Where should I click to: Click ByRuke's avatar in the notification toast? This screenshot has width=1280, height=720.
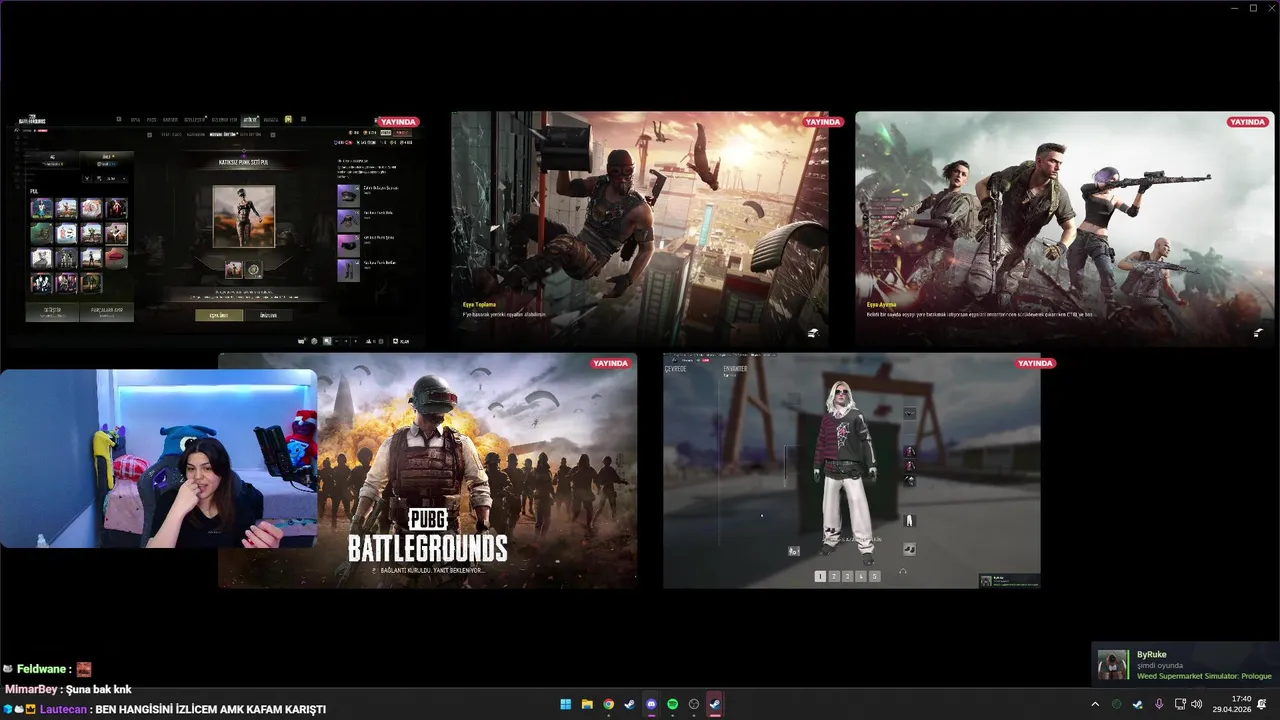click(1113, 665)
